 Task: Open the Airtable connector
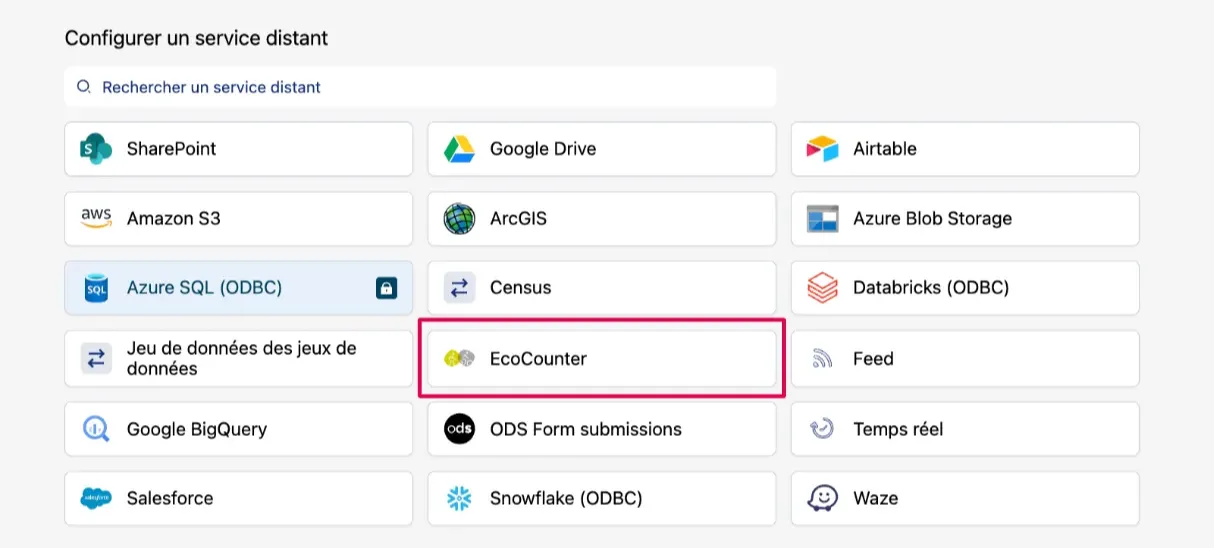click(x=965, y=149)
